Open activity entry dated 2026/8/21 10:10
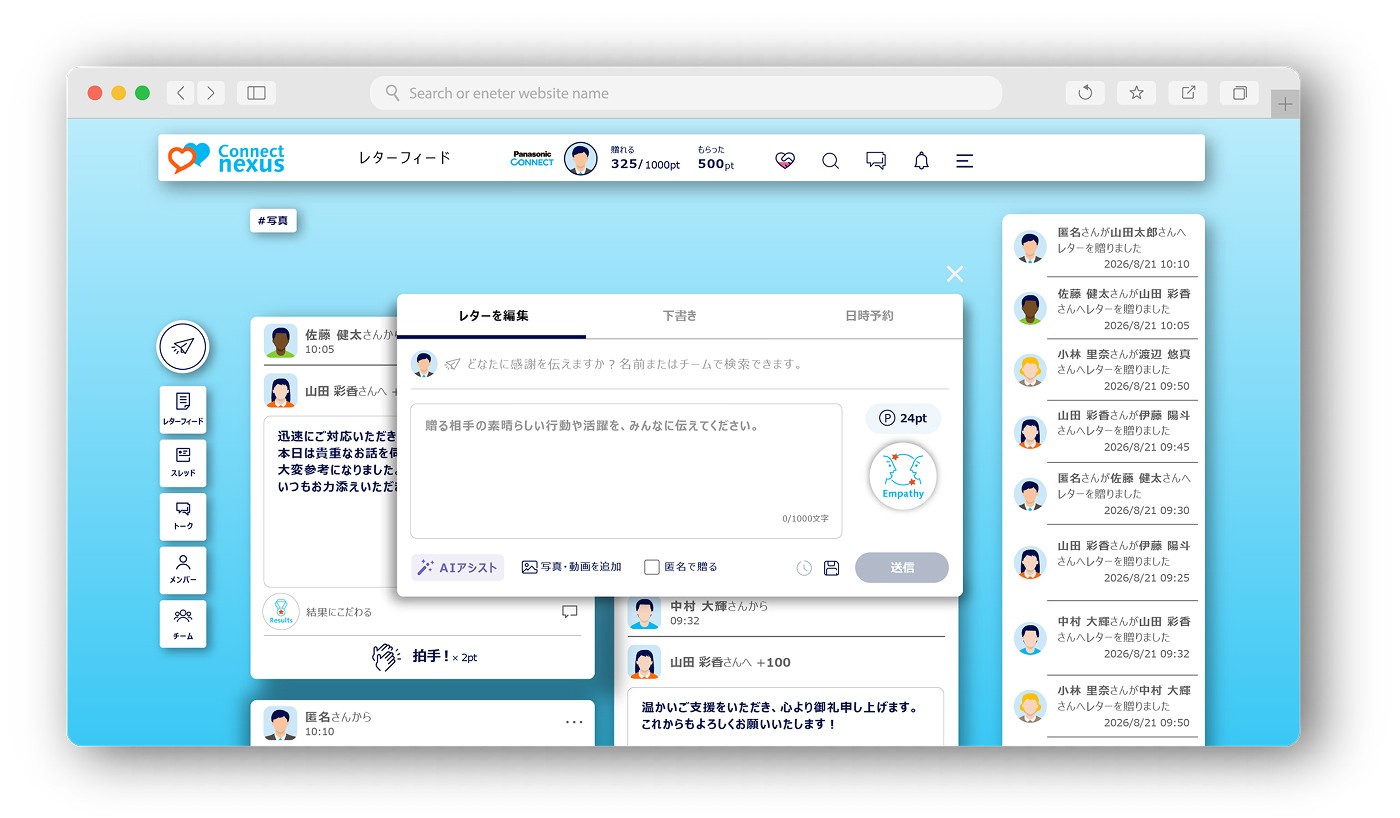 tap(1104, 248)
